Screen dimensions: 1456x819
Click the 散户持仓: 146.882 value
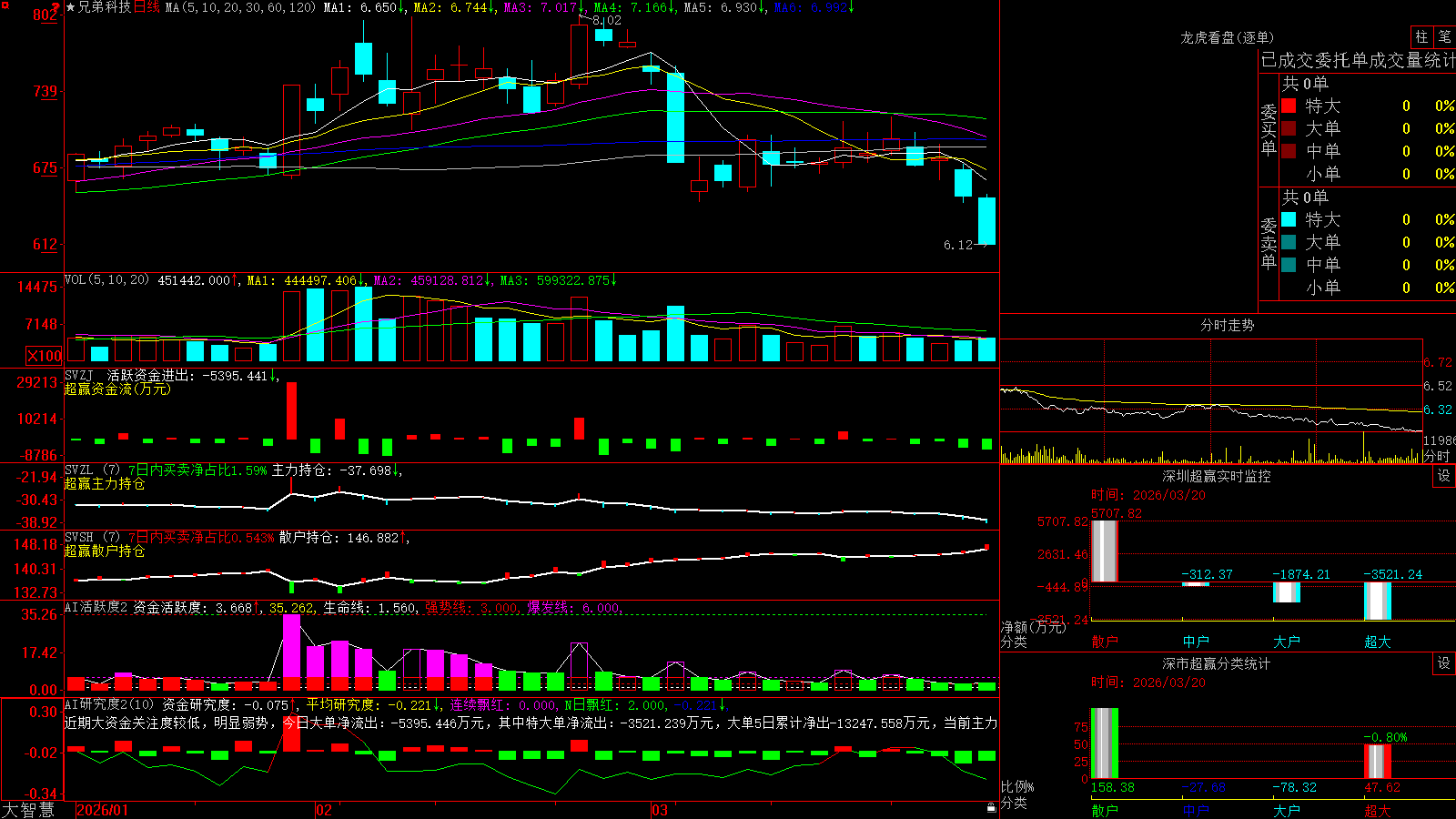(343, 538)
